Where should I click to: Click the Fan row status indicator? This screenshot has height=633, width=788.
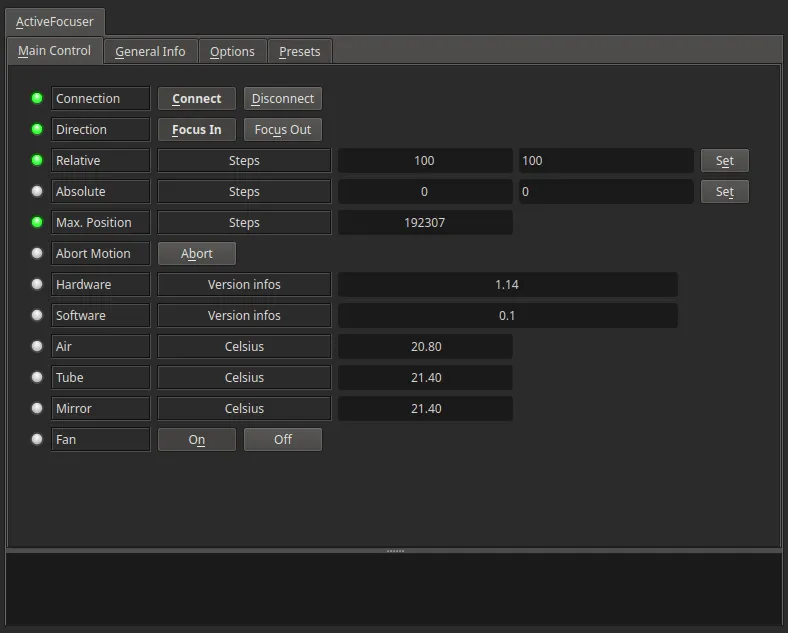coord(37,439)
